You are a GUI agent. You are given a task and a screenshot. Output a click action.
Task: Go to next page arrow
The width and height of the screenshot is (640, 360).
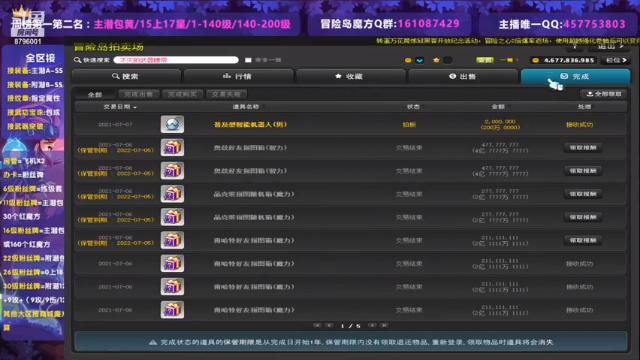pyautogui.click(x=372, y=325)
